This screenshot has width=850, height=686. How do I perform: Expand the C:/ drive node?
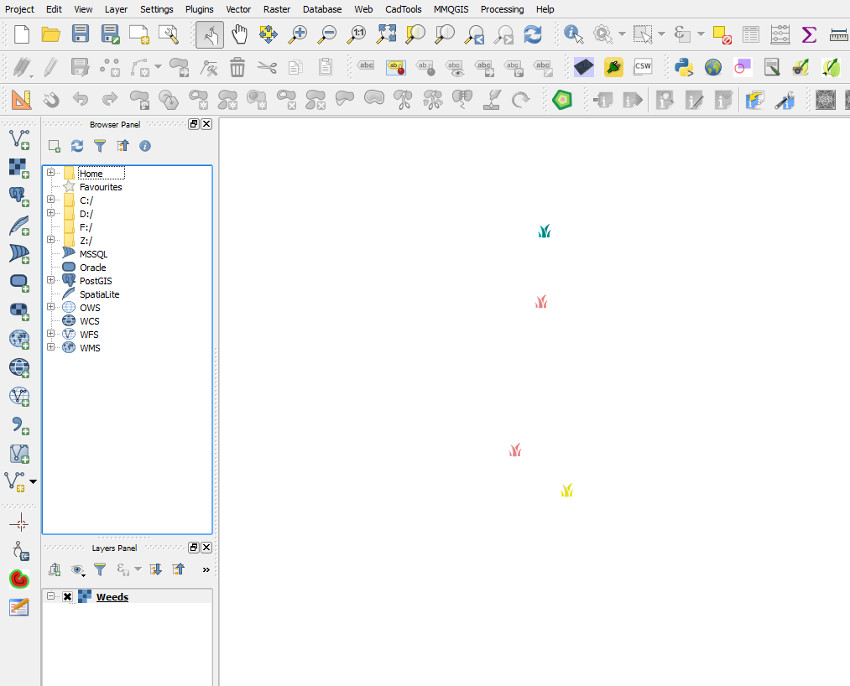[51, 200]
